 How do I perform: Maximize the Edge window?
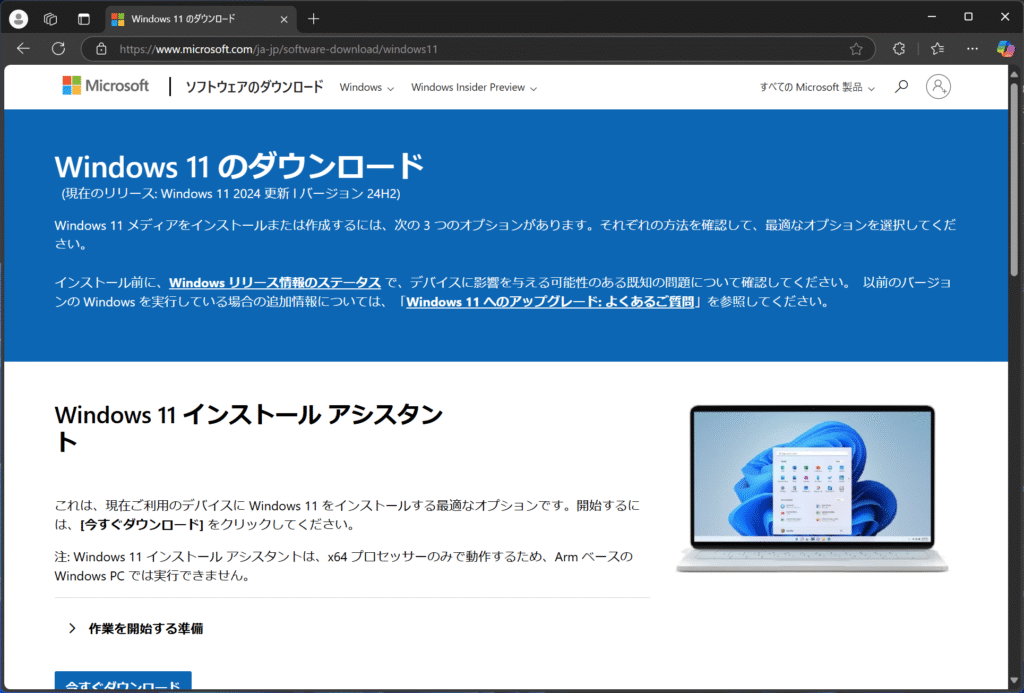tap(968, 17)
